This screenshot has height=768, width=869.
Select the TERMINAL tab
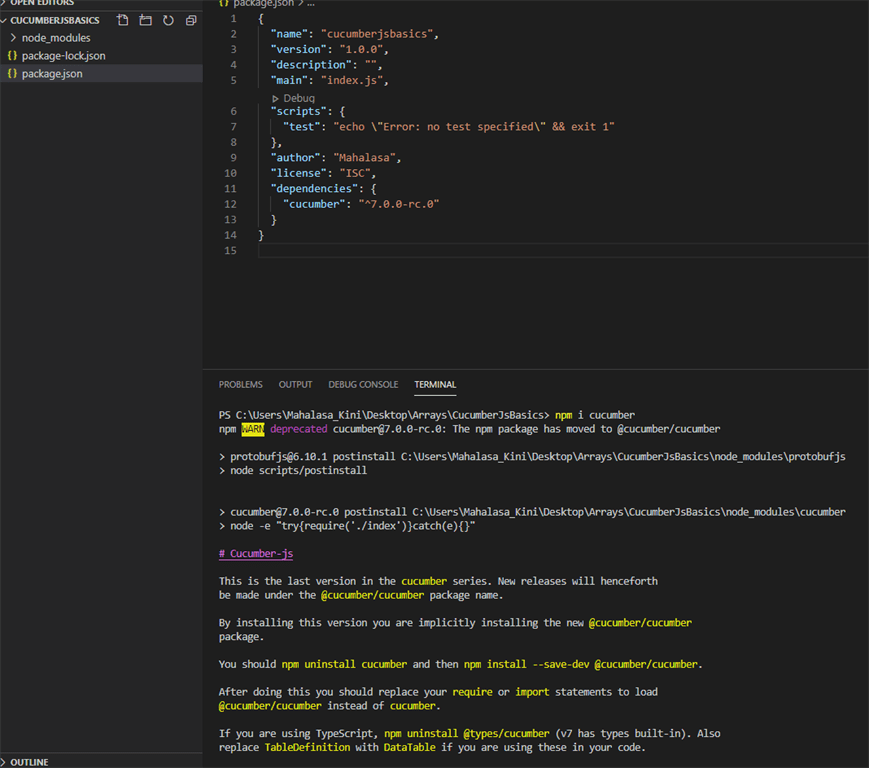click(x=435, y=384)
